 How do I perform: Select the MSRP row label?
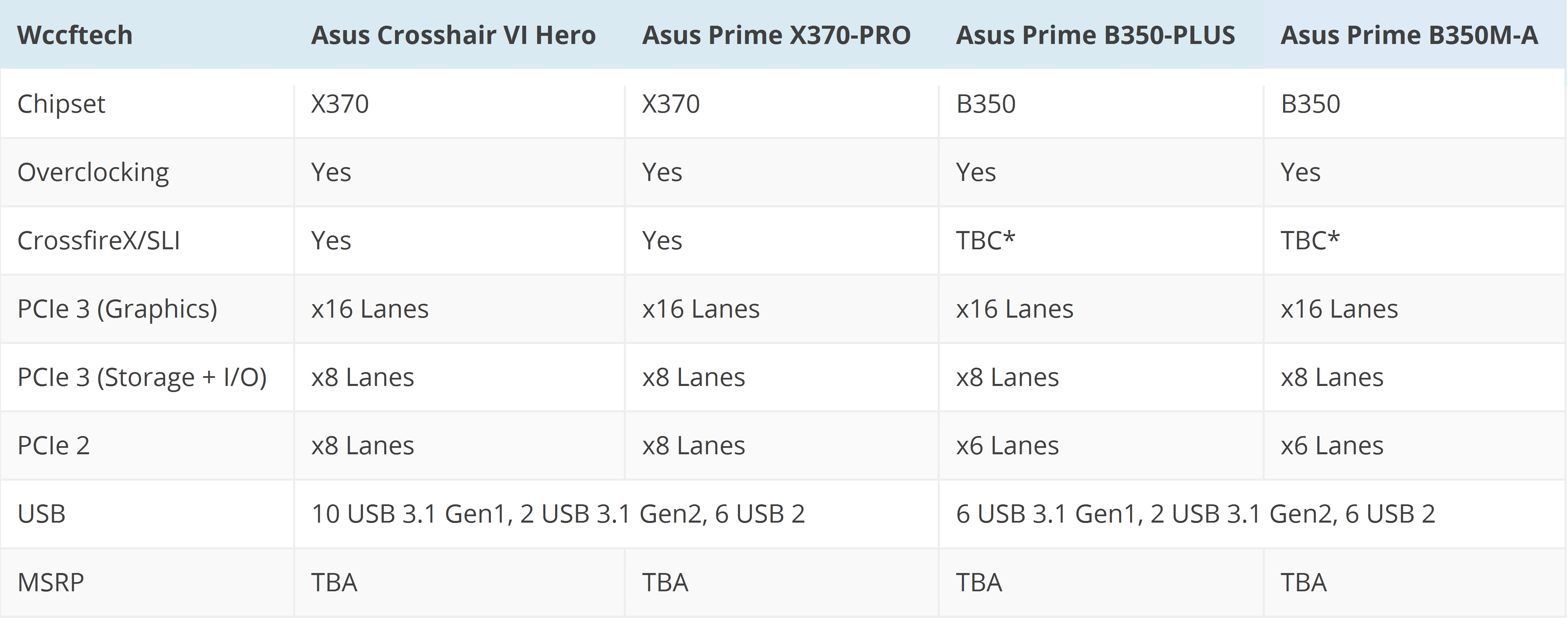[x=50, y=583]
